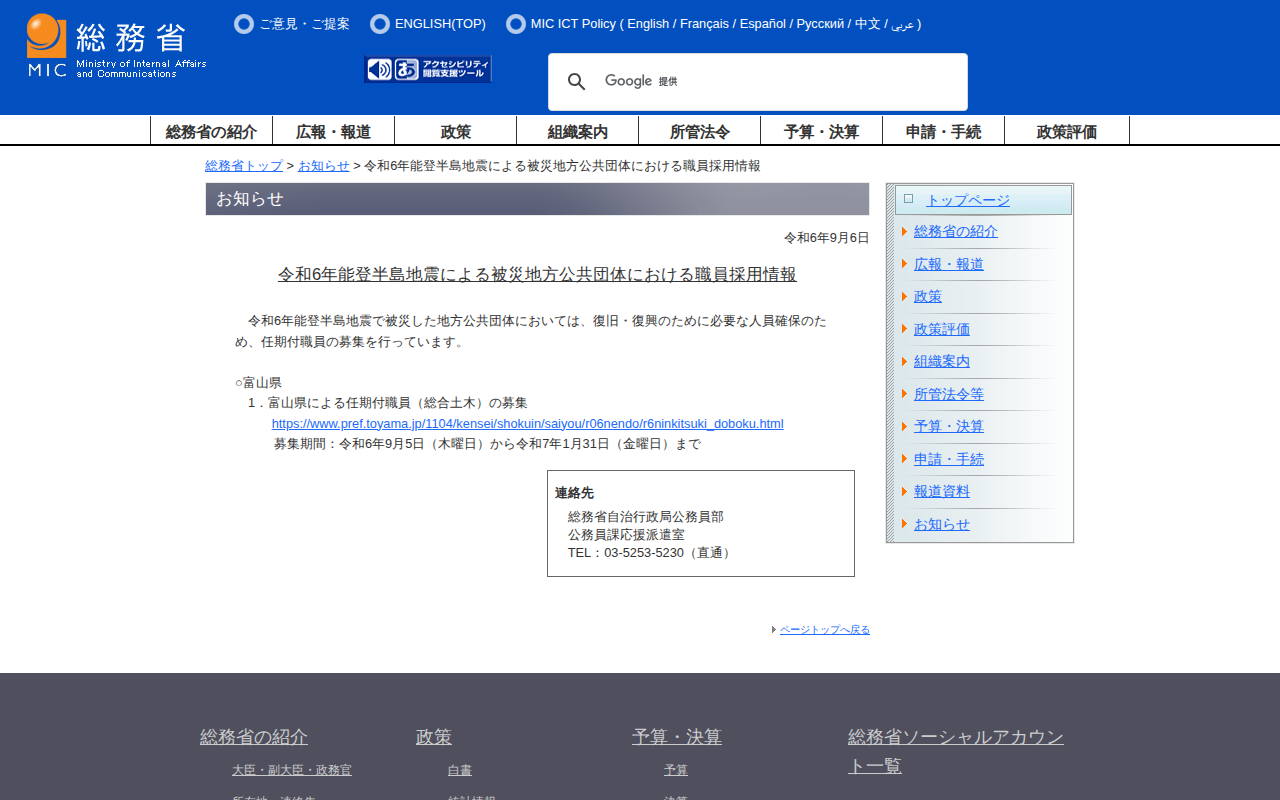The height and width of the screenshot is (800, 1280).
Task: Open 報道資料 in the right sidebar
Action: [x=941, y=492]
